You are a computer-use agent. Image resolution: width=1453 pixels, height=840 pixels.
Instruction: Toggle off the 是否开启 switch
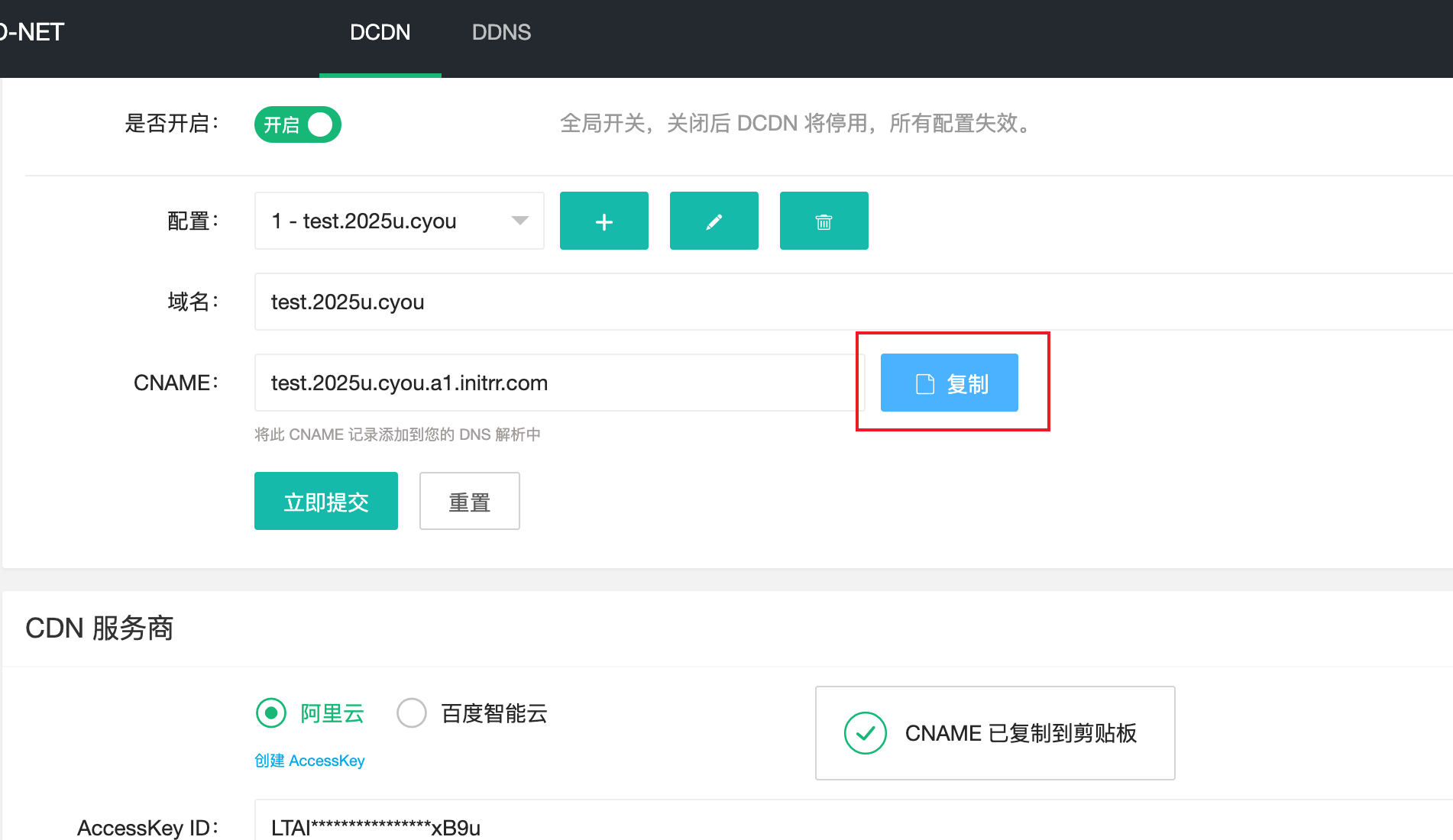pyautogui.click(x=297, y=124)
